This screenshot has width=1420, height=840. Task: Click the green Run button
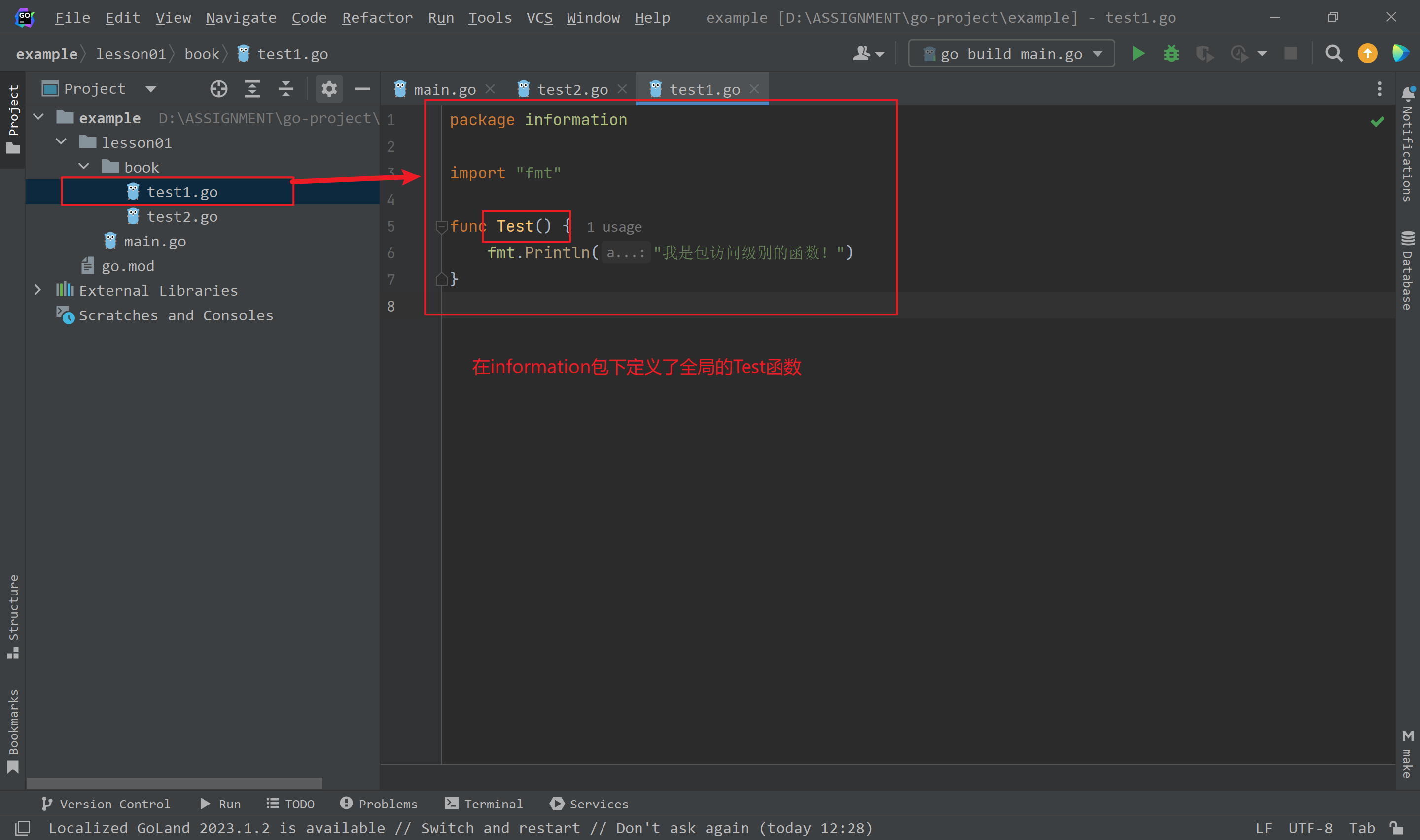coord(1138,54)
